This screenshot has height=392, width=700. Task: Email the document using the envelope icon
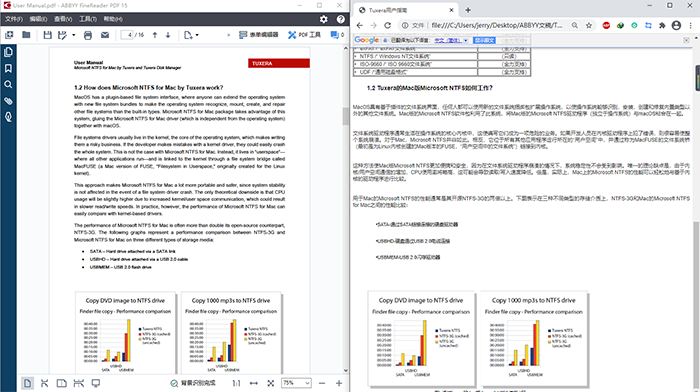click(x=105, y=35)
